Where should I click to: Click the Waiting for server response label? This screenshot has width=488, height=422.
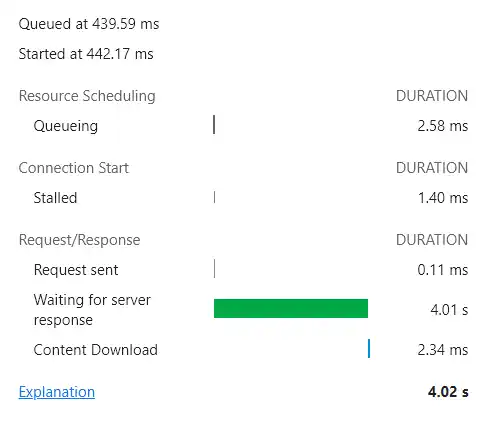pos(92,310)
